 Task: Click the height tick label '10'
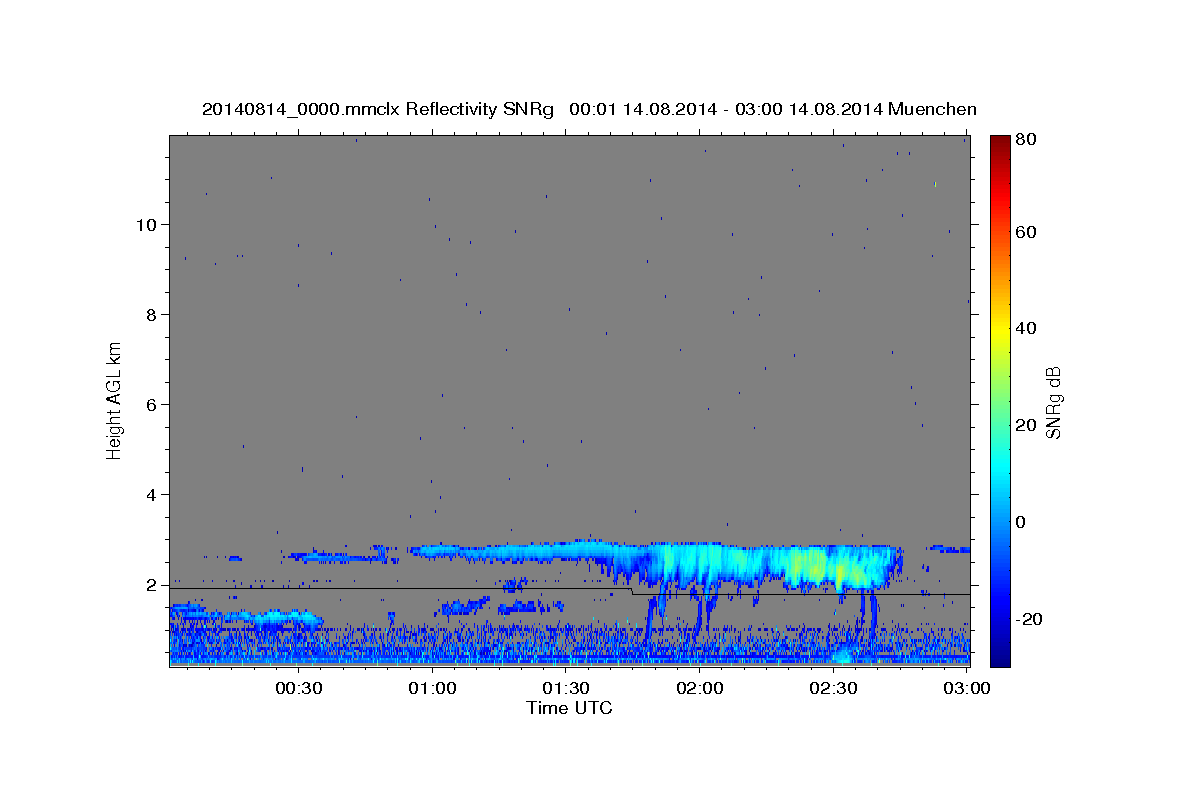point(147,225)
